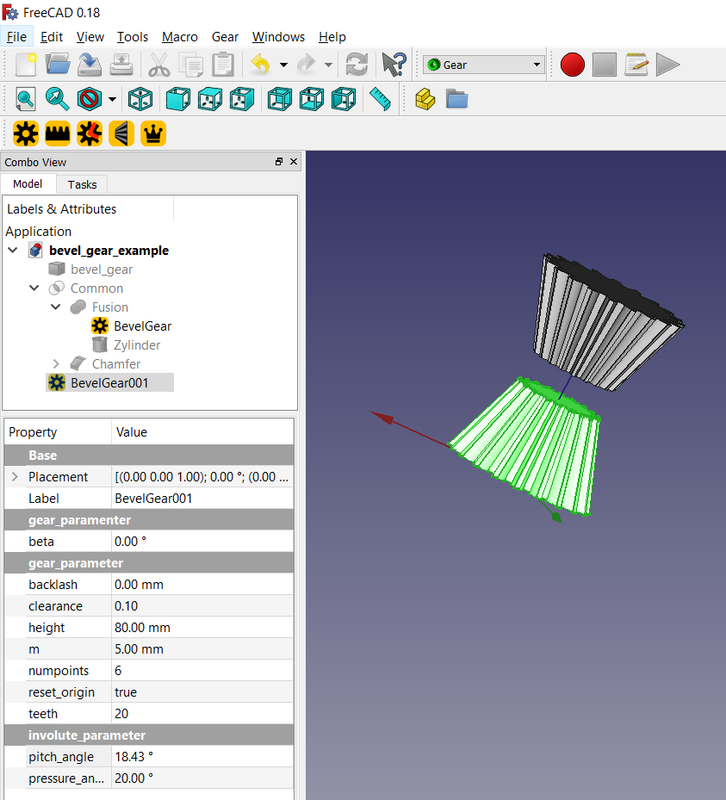Select the BevelGear tree item
The height and width of the screenshot is (800, 726).
pos(142,326)
